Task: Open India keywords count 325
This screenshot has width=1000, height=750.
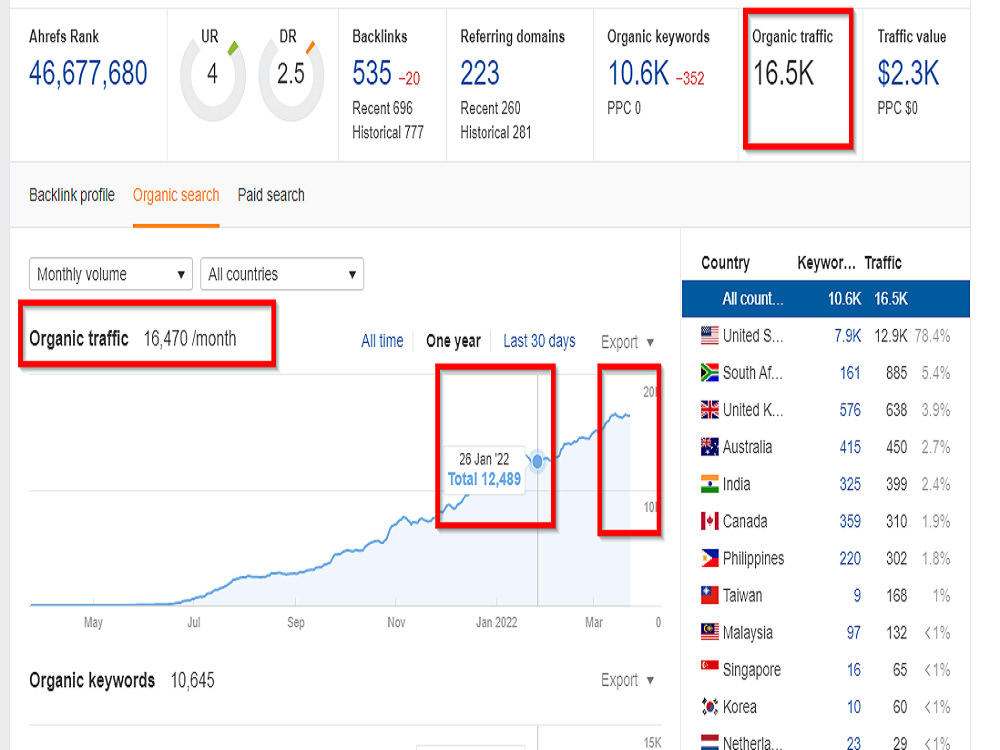Action: click(x=850, y=485)
